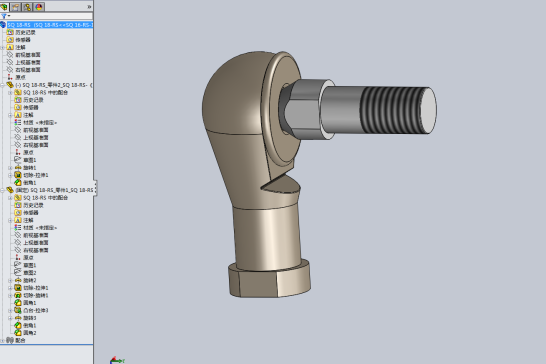
Task: Open the ConfigurationManager tab
Action: [27, 6]
